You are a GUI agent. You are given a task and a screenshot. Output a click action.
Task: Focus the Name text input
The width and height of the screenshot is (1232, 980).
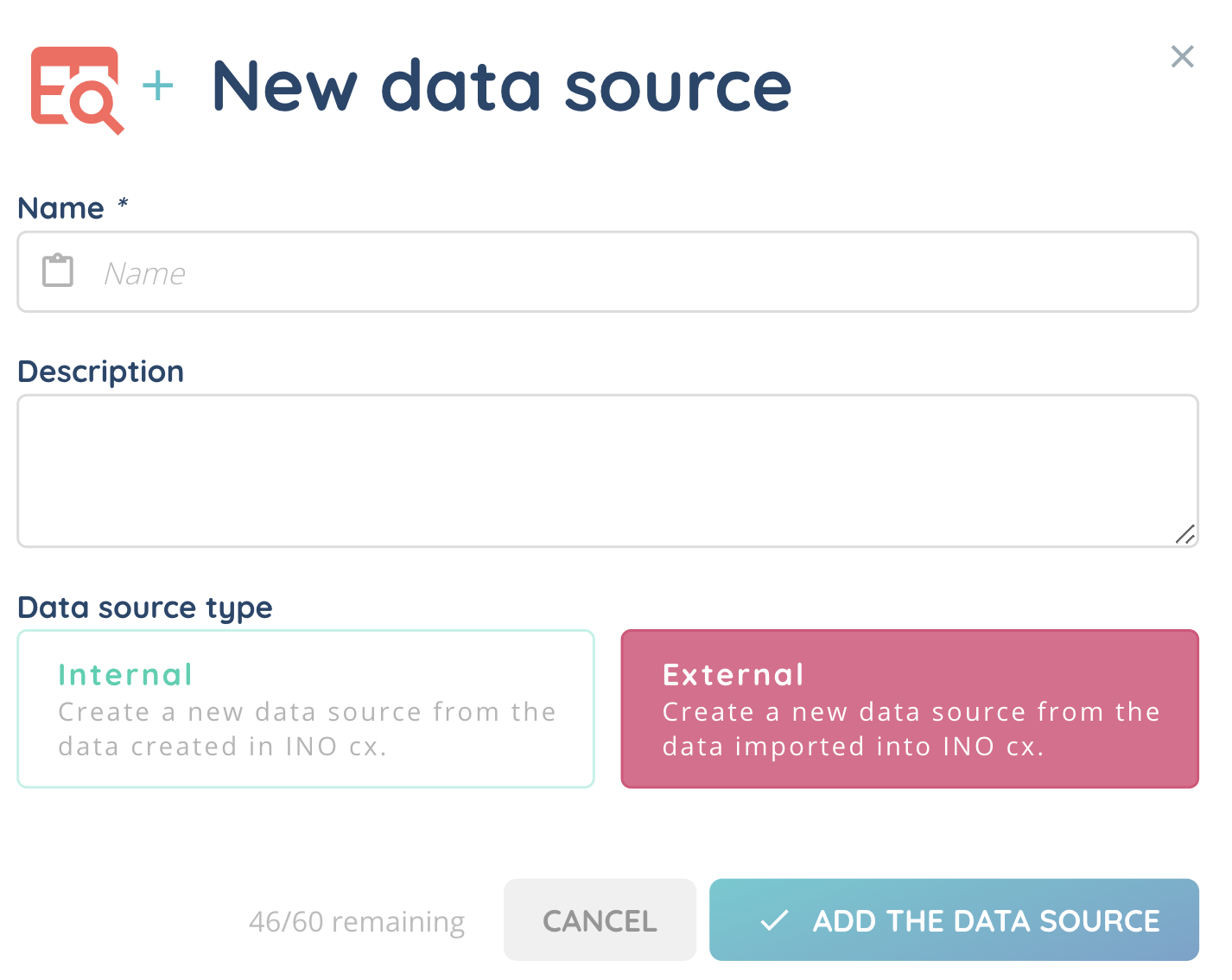(x=639, y=272)
